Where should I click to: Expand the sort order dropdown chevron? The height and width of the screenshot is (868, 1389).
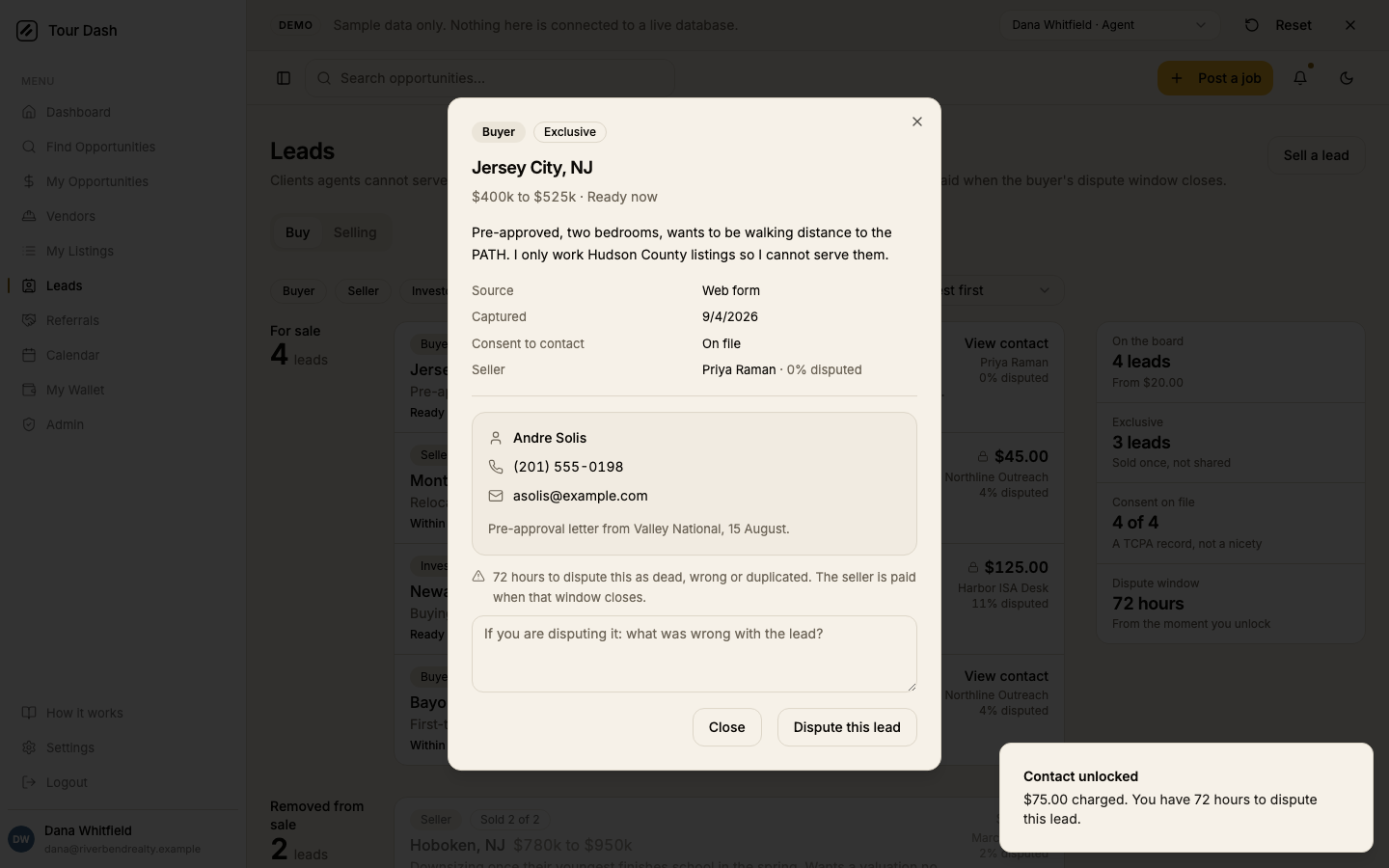pos(1044,290)
